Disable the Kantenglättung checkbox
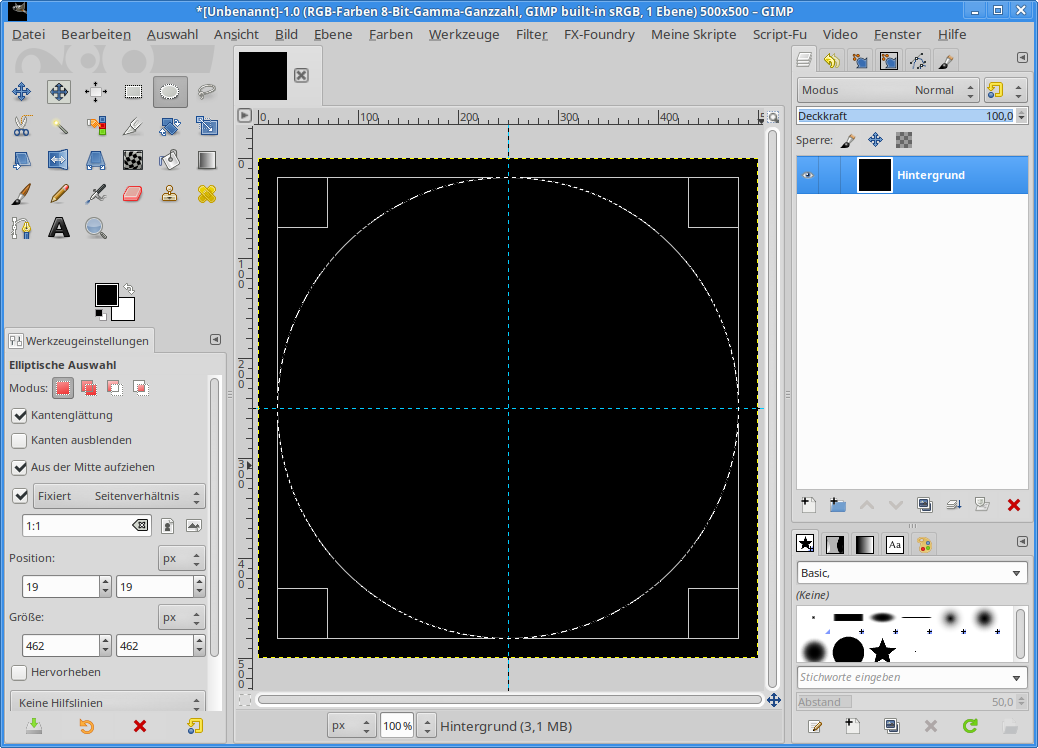The image size is (1038, 748). (19, 415)
